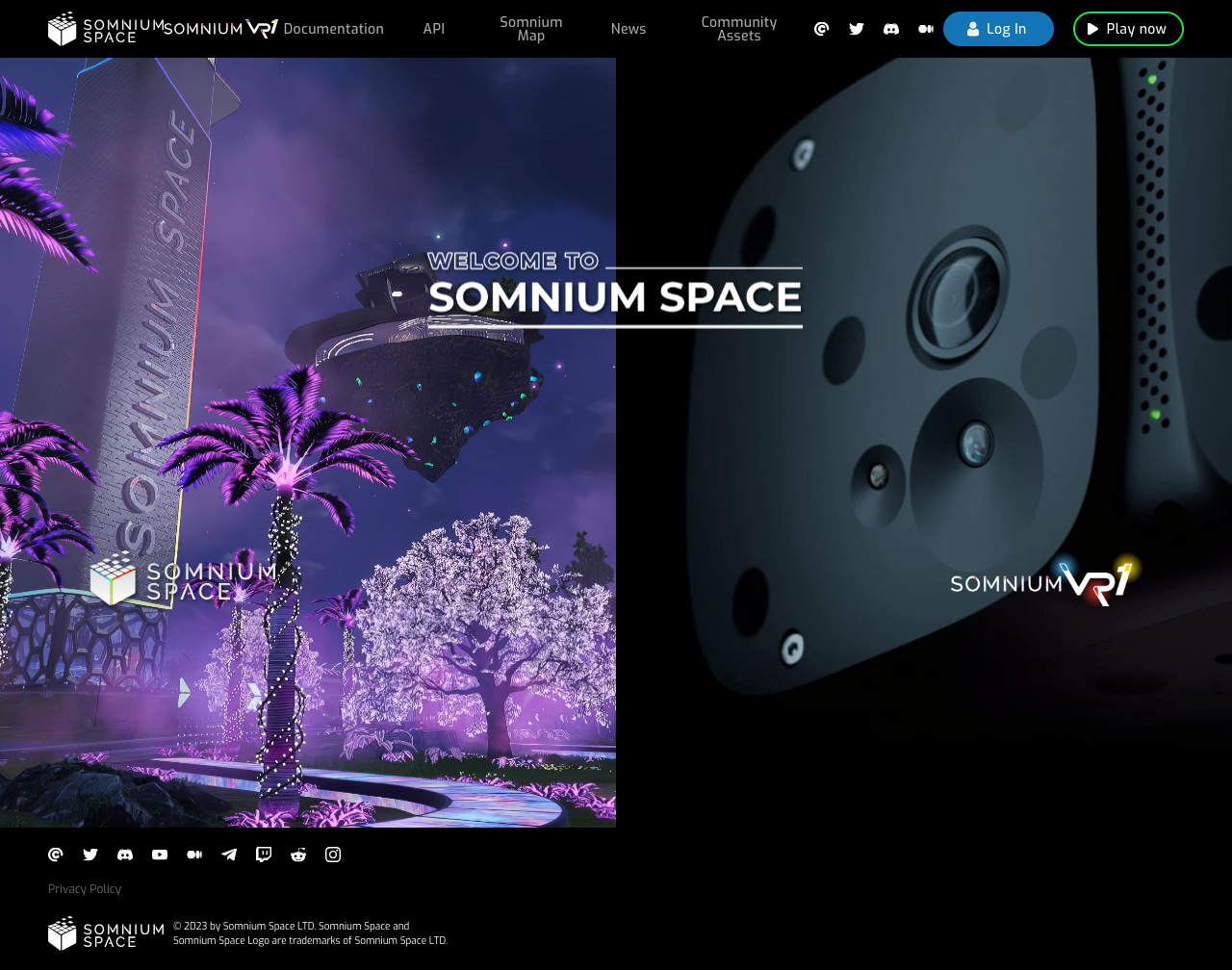Open Medium from the header icons
Screen dimensions: 1232x970
(926, 29)
